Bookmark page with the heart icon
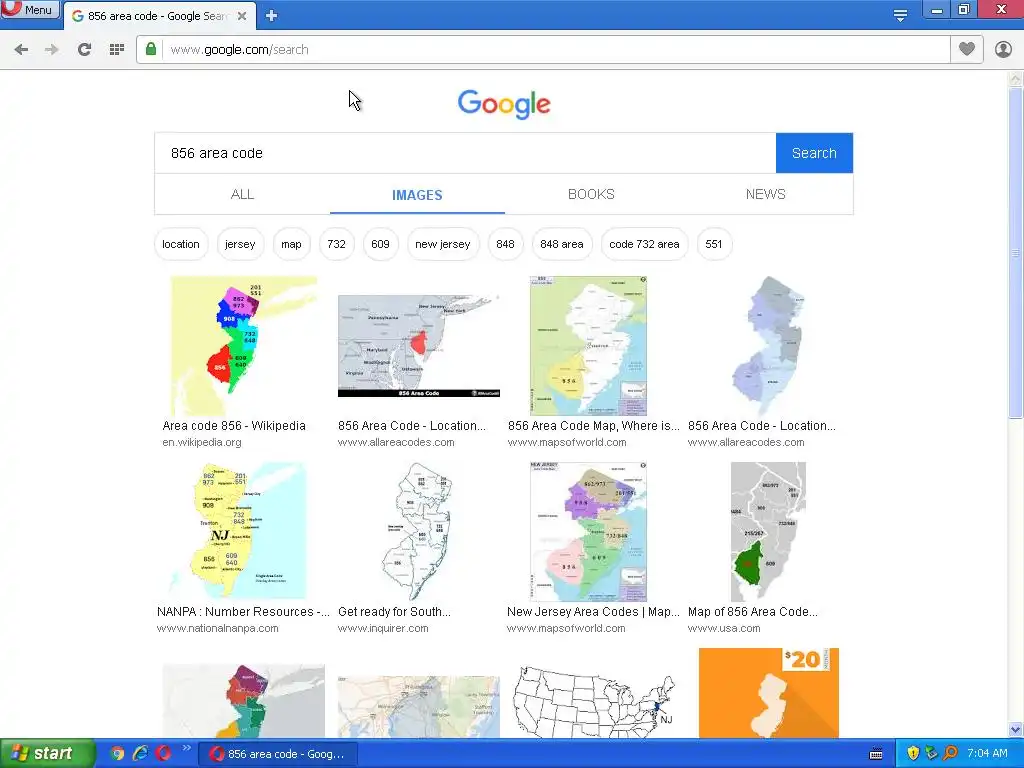The image size is (1024, 768). pos(967,49)
